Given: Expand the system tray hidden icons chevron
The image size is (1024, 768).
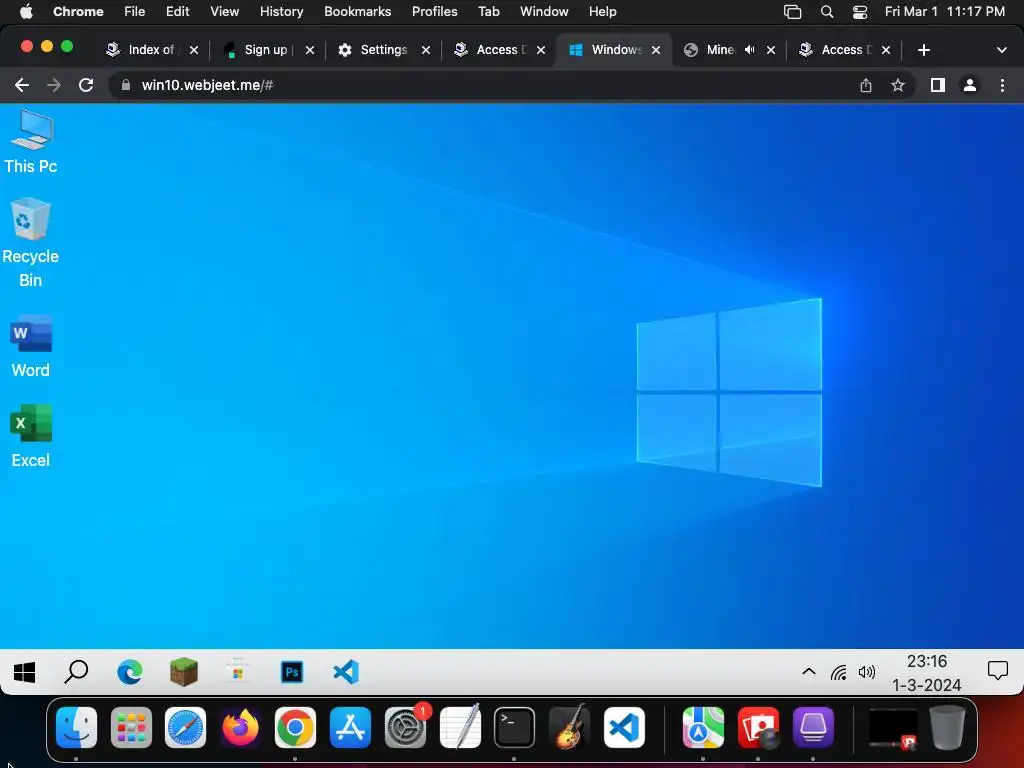Looking at the screenshot, I should pos(808,671).
